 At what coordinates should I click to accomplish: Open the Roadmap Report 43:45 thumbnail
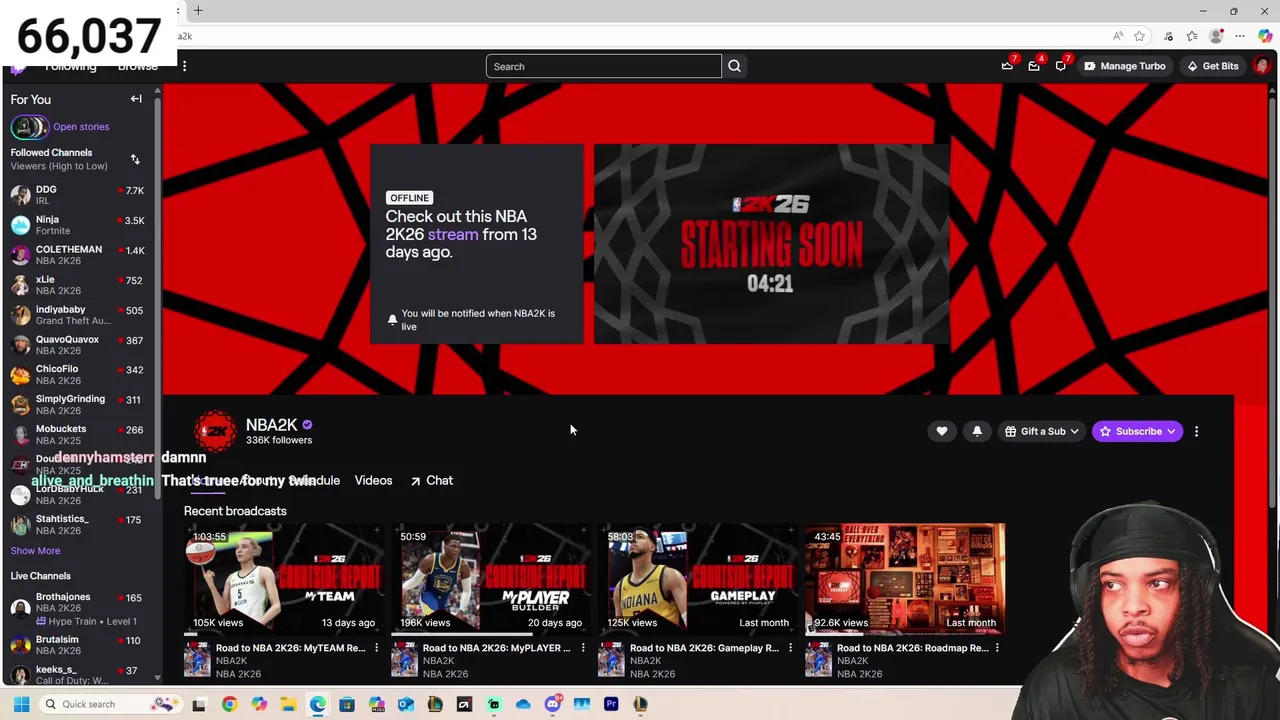click(x=905, y=579)
